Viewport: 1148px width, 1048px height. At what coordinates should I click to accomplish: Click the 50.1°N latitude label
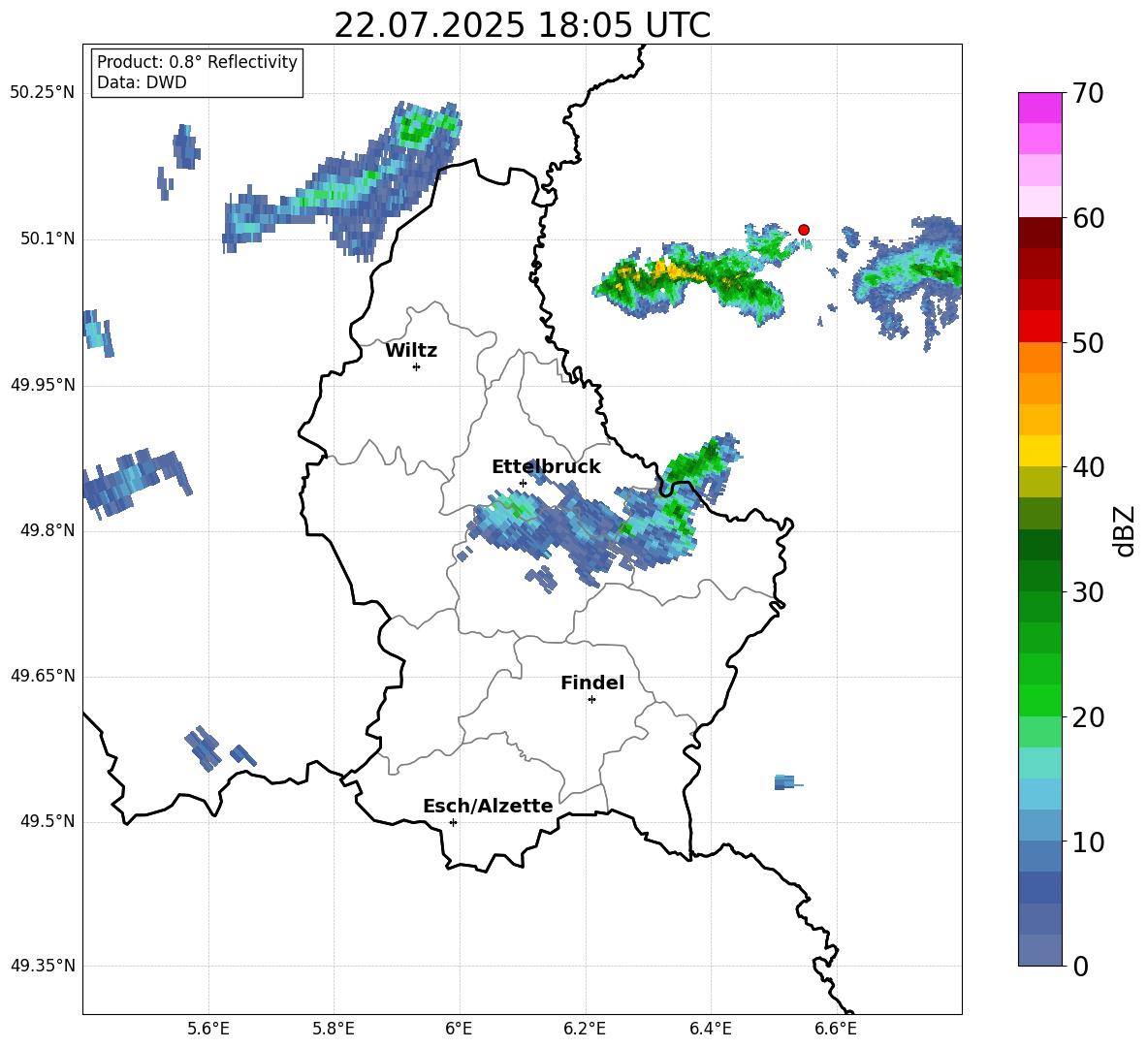click(x=48, y=239)
